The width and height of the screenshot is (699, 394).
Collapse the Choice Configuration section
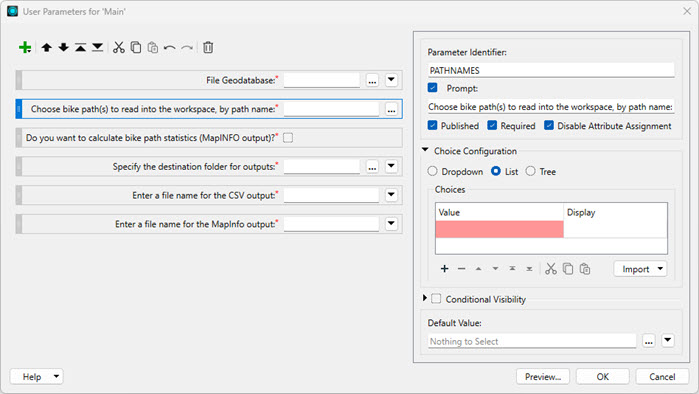[425, 150]
